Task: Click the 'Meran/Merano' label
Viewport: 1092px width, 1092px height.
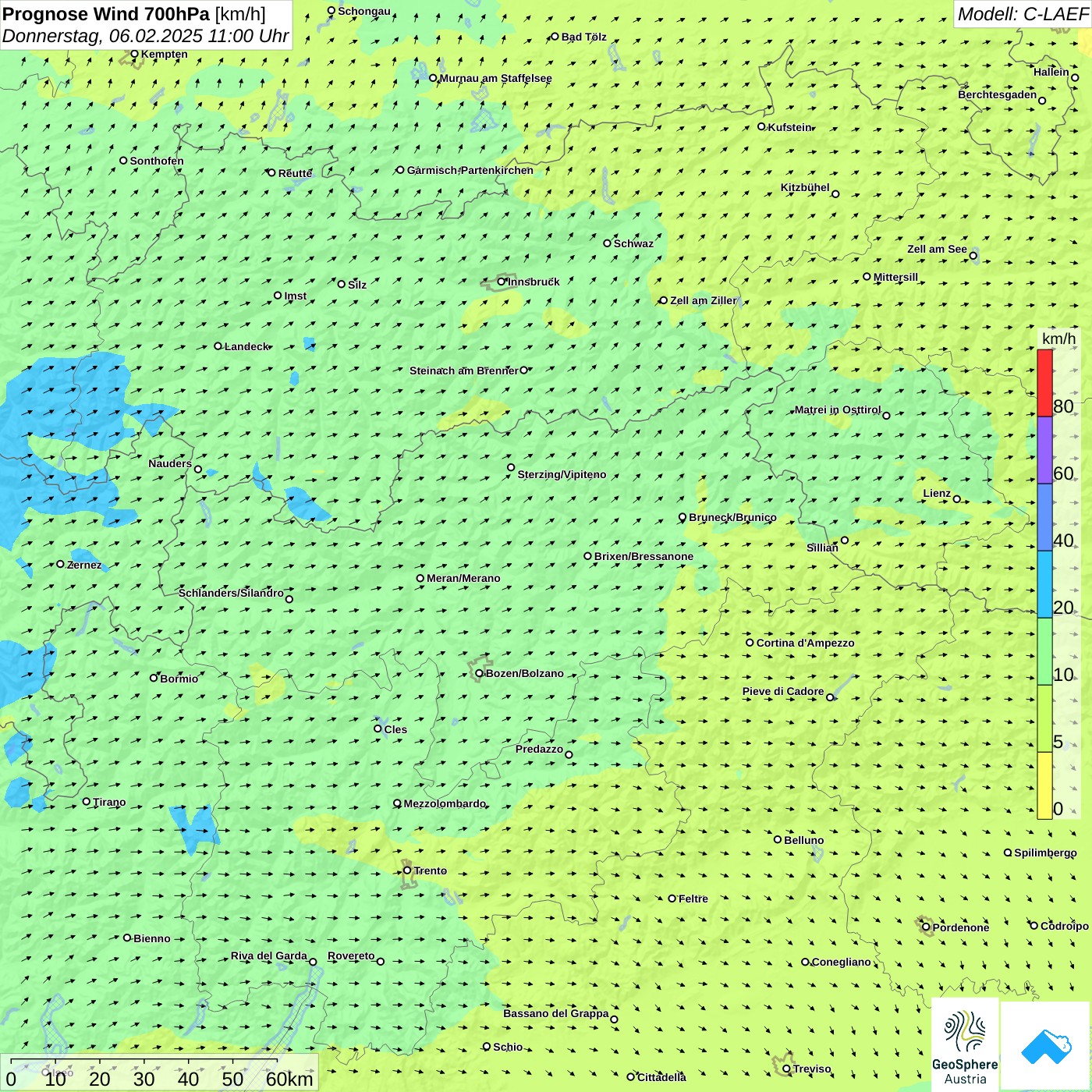Action: coord(463,578)
